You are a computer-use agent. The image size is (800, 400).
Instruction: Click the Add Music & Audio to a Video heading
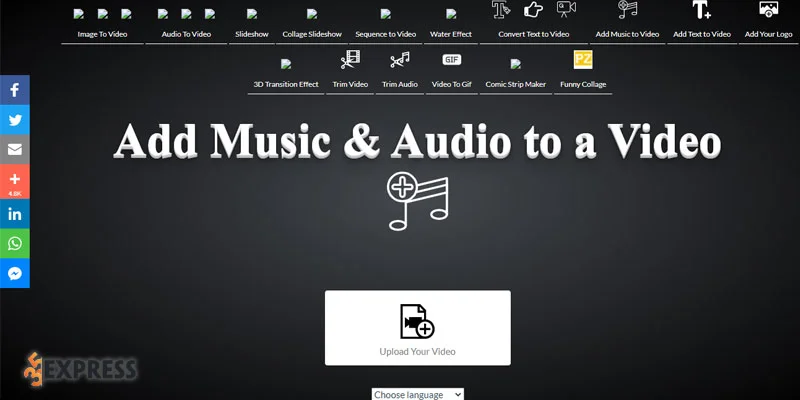417,141
